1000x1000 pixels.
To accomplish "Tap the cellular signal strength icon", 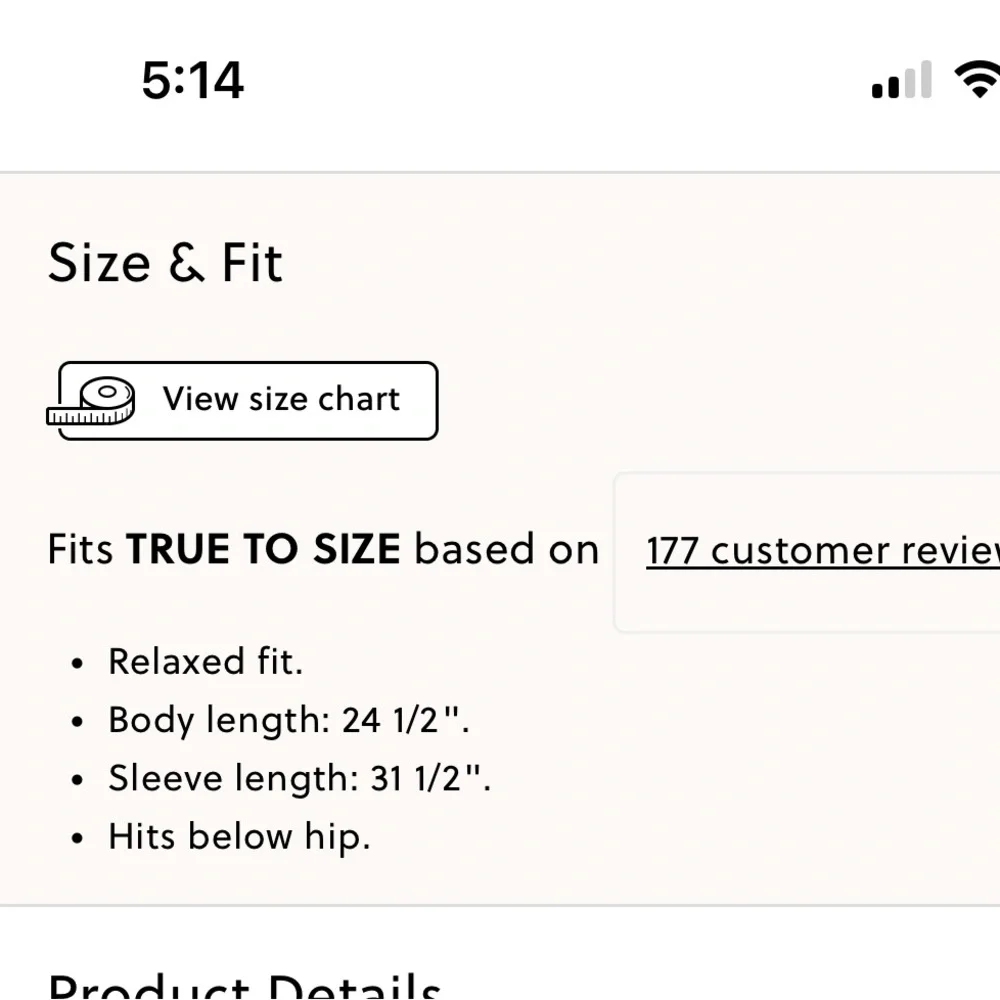I will 902,80.
